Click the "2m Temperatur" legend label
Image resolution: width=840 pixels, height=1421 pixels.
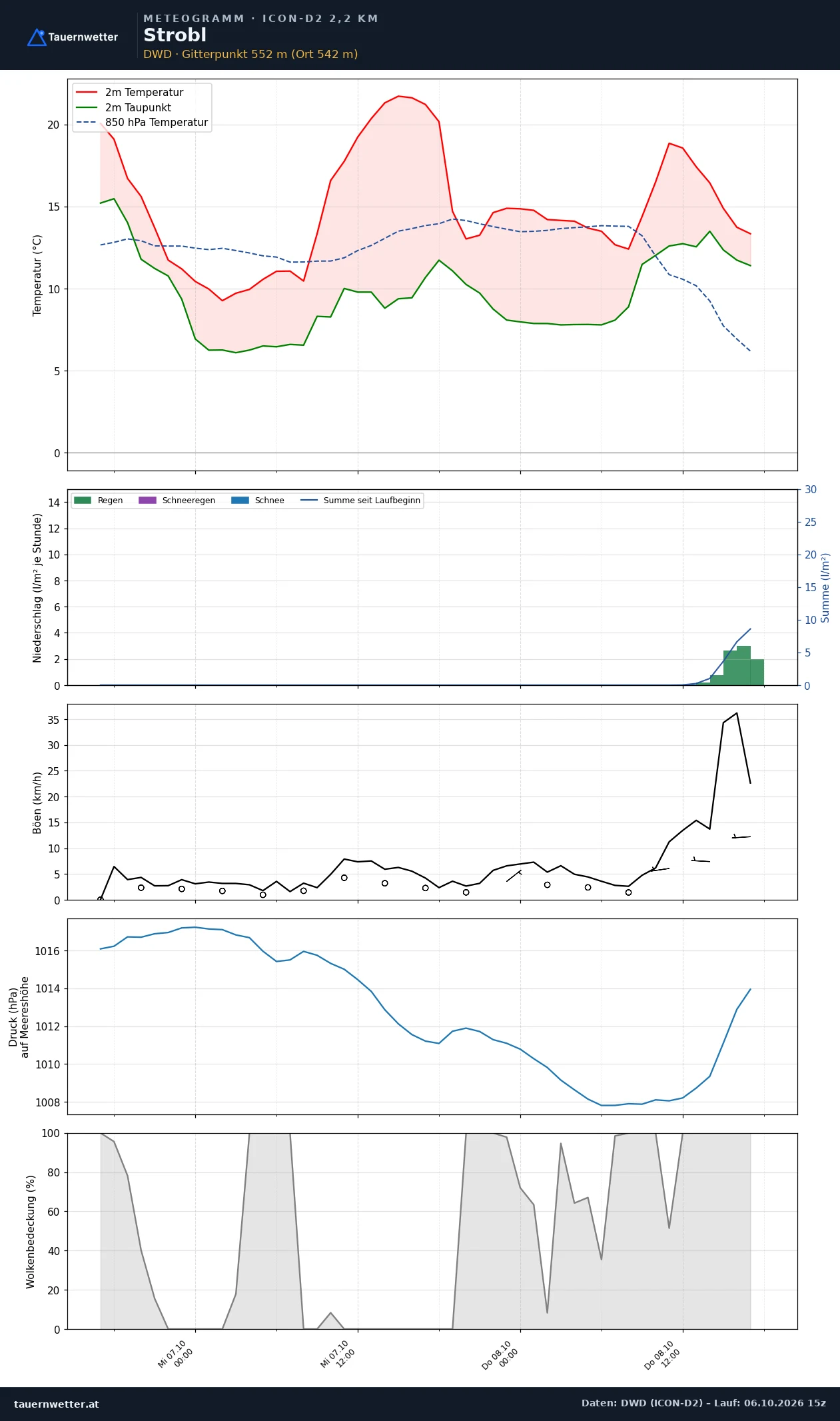point(144,93)
